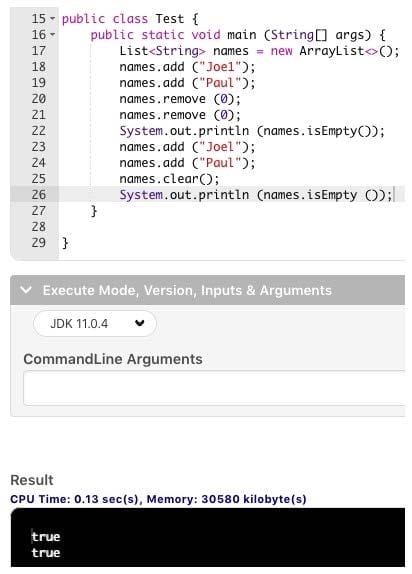412x574 pixels.
Task: Click line number 17 in the gutter
Action: click(38, 51)
